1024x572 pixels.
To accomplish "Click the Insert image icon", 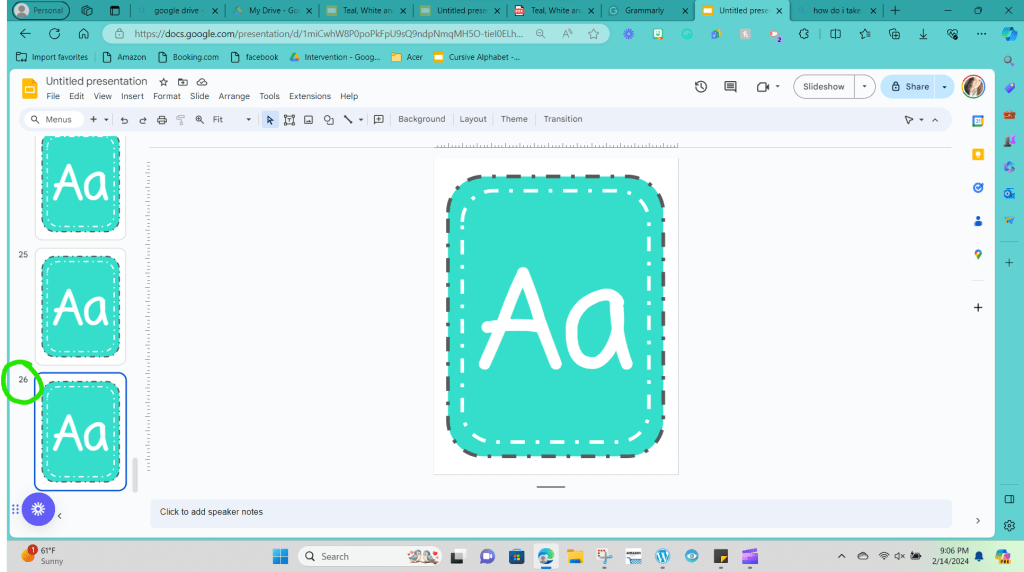I will pos(308,119).
